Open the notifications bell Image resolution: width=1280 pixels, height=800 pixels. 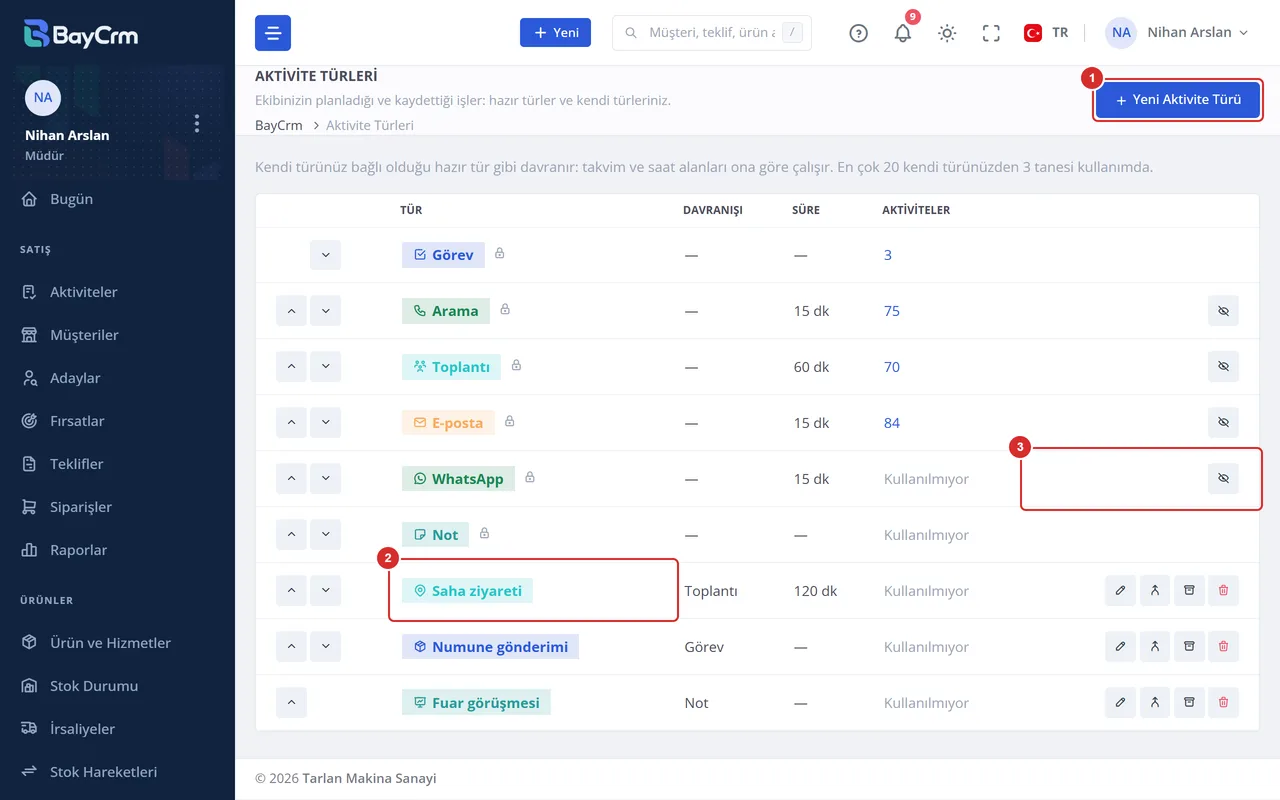(x=903, y=33)
